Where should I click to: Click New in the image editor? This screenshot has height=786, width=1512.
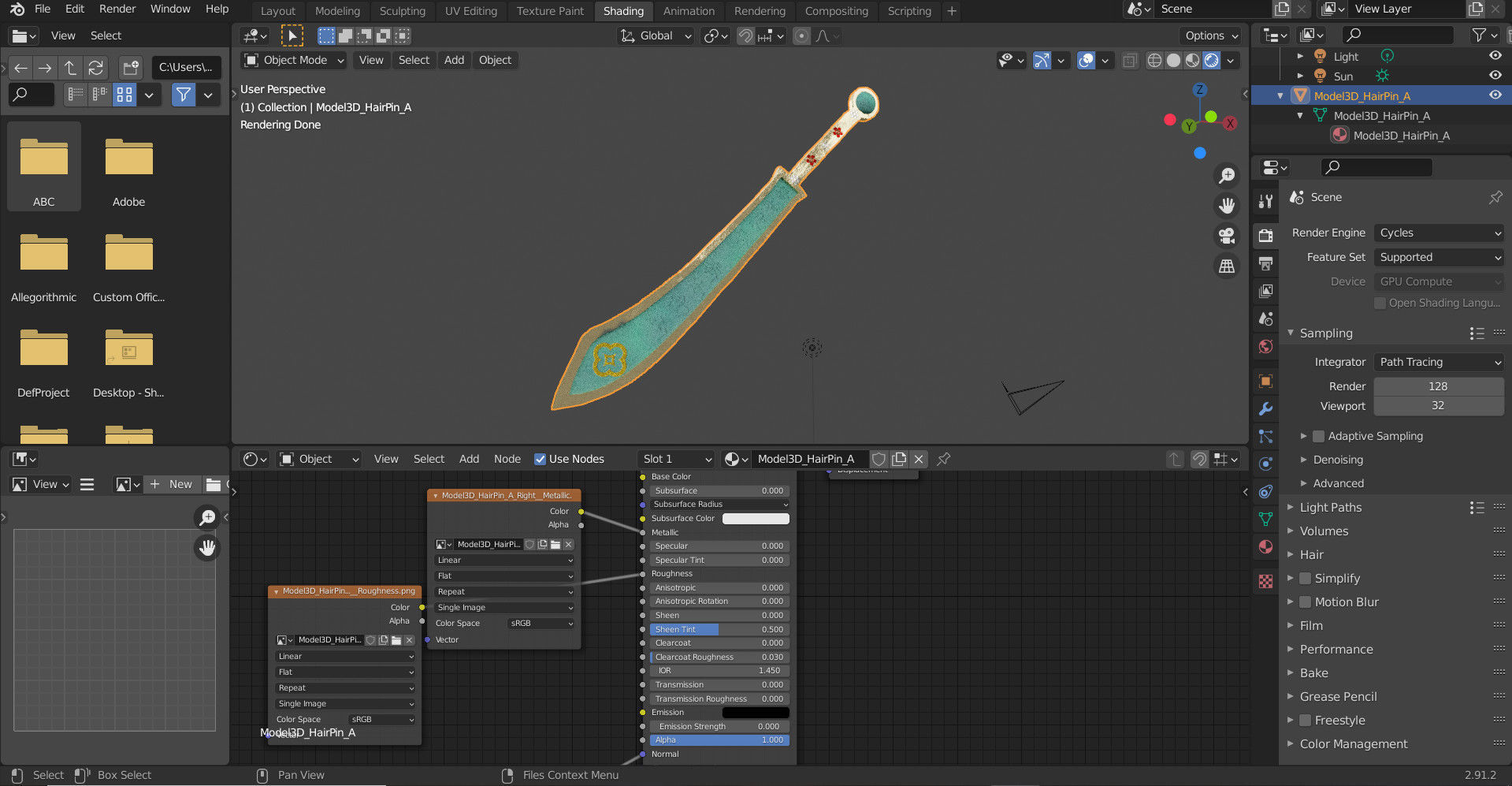[x=171, y=484]
